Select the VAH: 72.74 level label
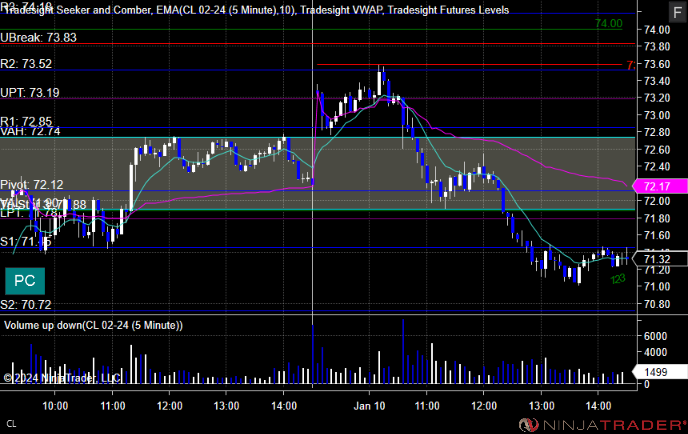Screen dimensions: 688x434 [x=30, y=131]
